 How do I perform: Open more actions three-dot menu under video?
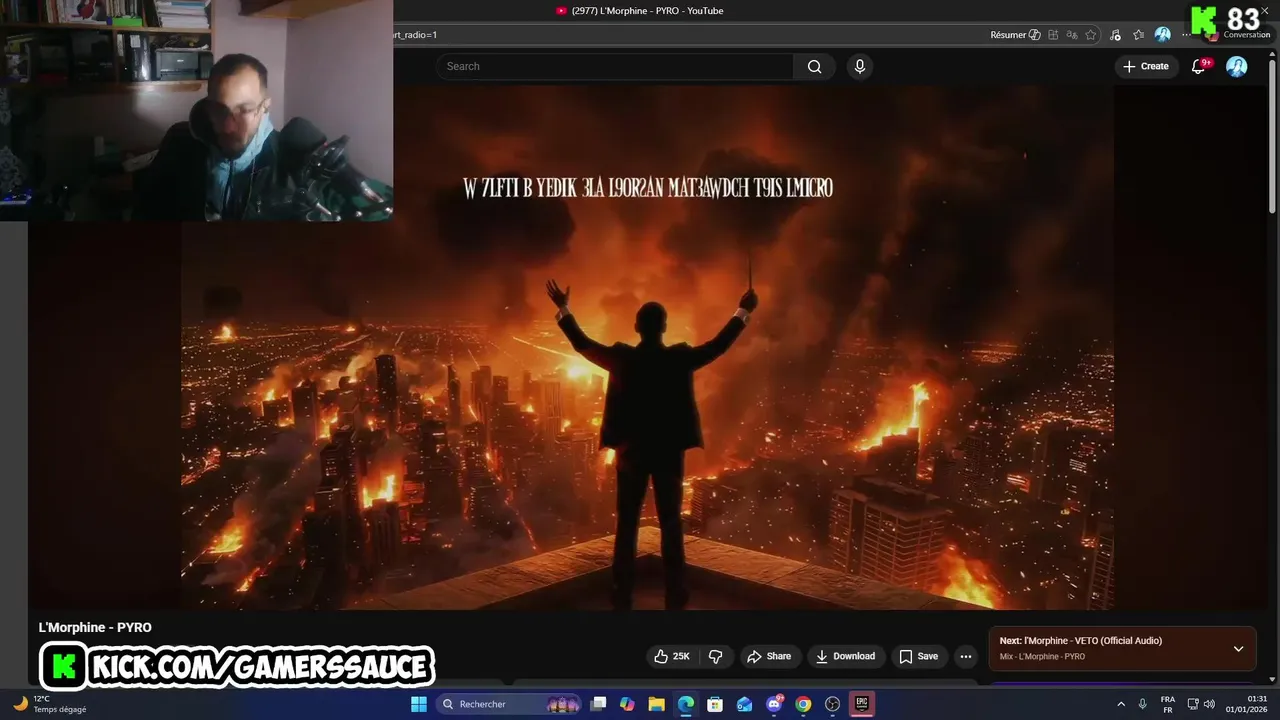(x=965, y=656)
